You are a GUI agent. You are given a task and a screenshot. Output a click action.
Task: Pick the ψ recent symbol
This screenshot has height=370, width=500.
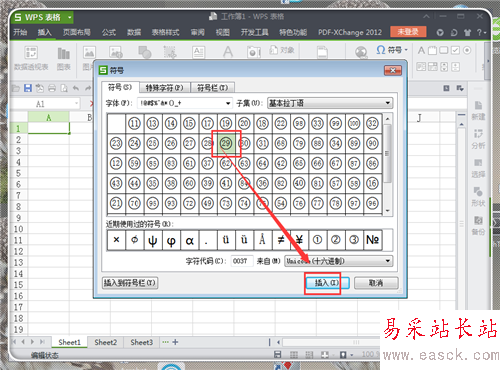tap(153, 240)
